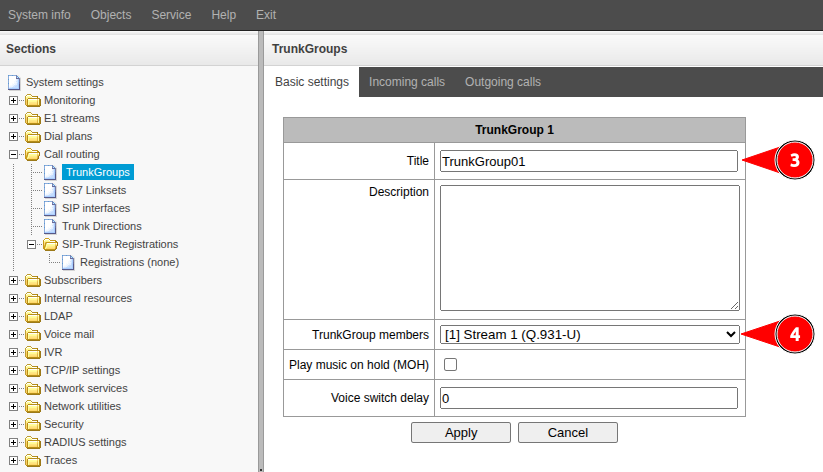823x472 pixels.
Task: Click the Monitoring folder icon
Action: [x=33, y=100]
